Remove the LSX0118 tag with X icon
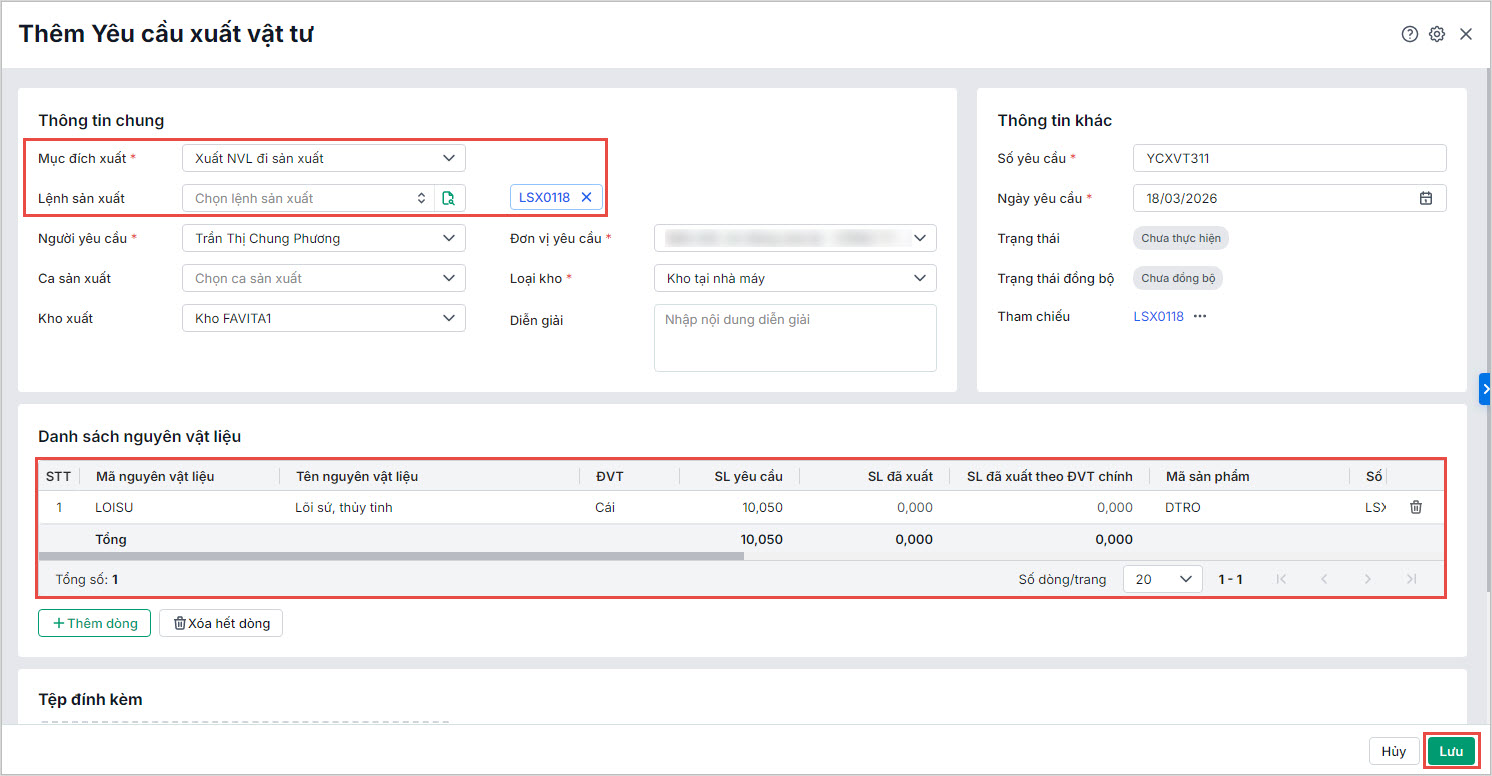This screenshot has height=776, width=1492. click(587, 197)
